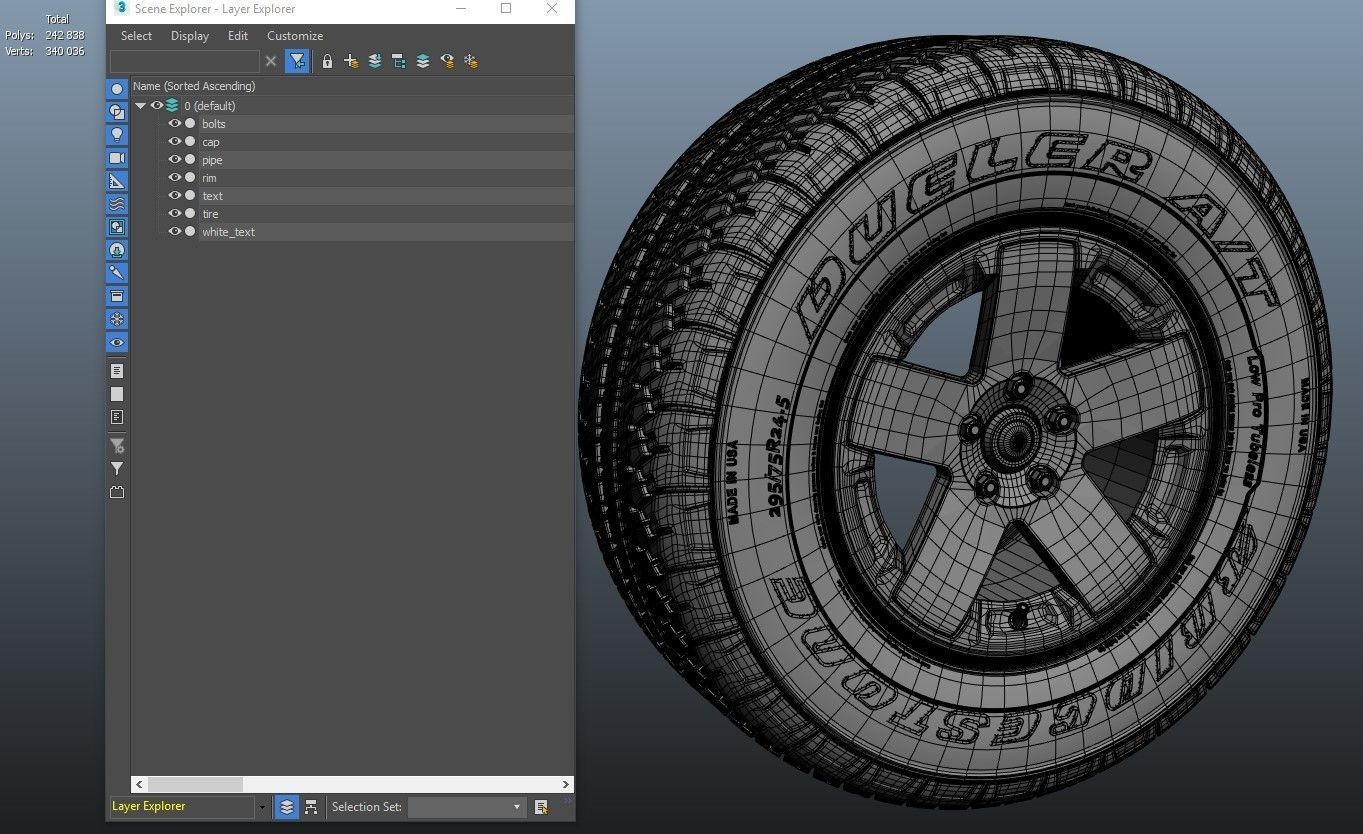
Task: Toggle the Display Groups filter icon
Action: 117,227
